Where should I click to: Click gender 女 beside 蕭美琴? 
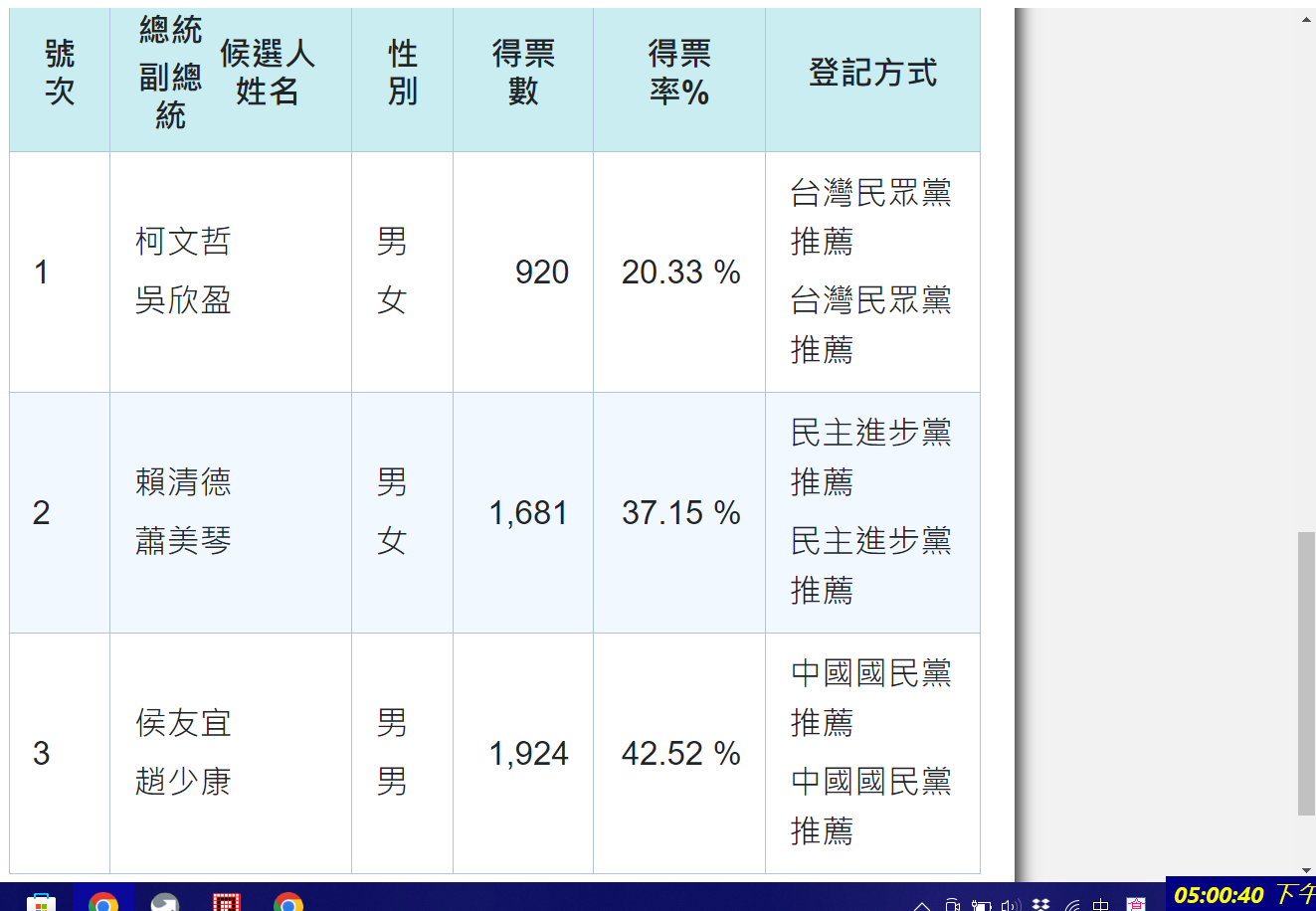click(x=392, y=541)
